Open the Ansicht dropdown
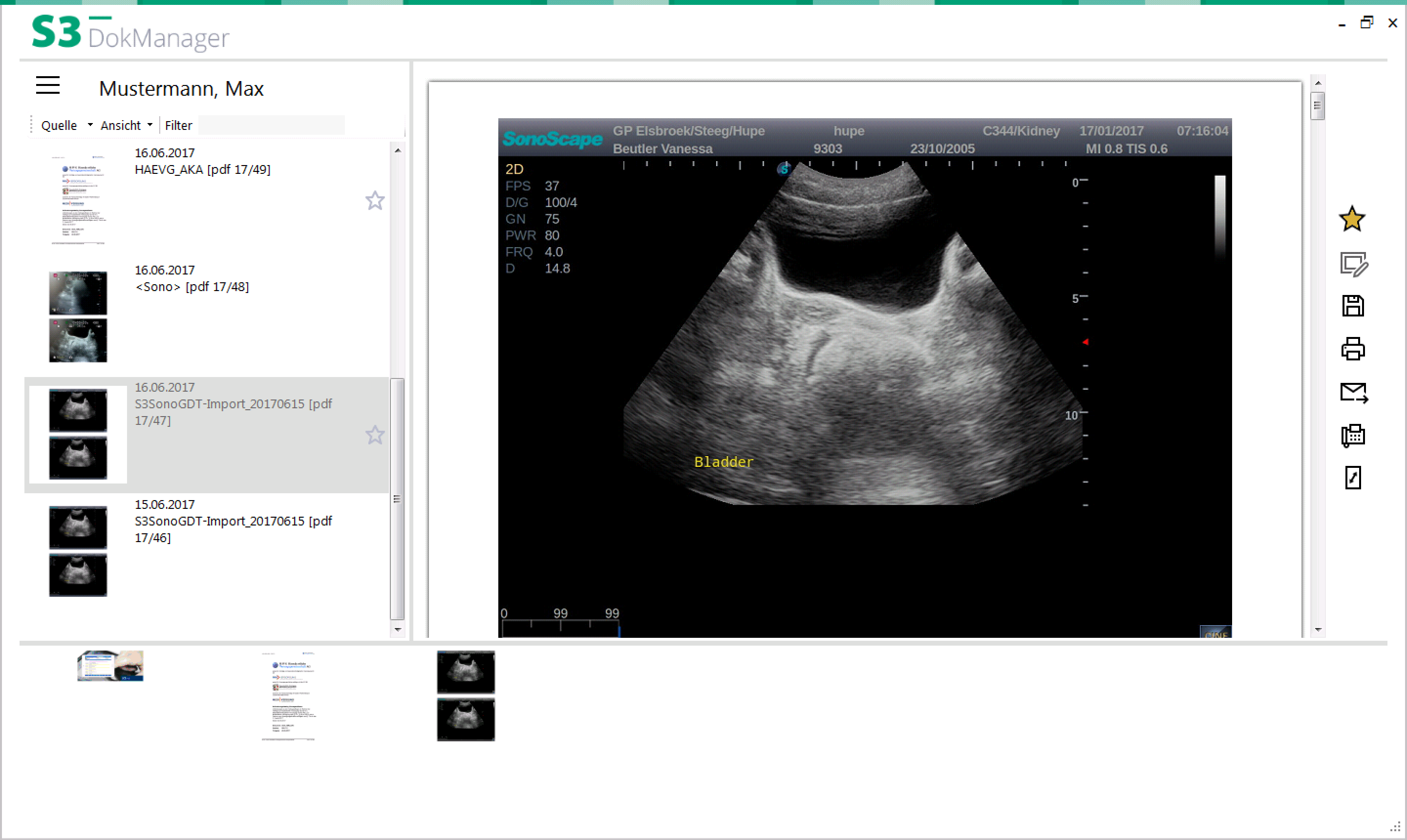Image resolution: width=1407 pixels, height=840 pixels. pos(126,125)
